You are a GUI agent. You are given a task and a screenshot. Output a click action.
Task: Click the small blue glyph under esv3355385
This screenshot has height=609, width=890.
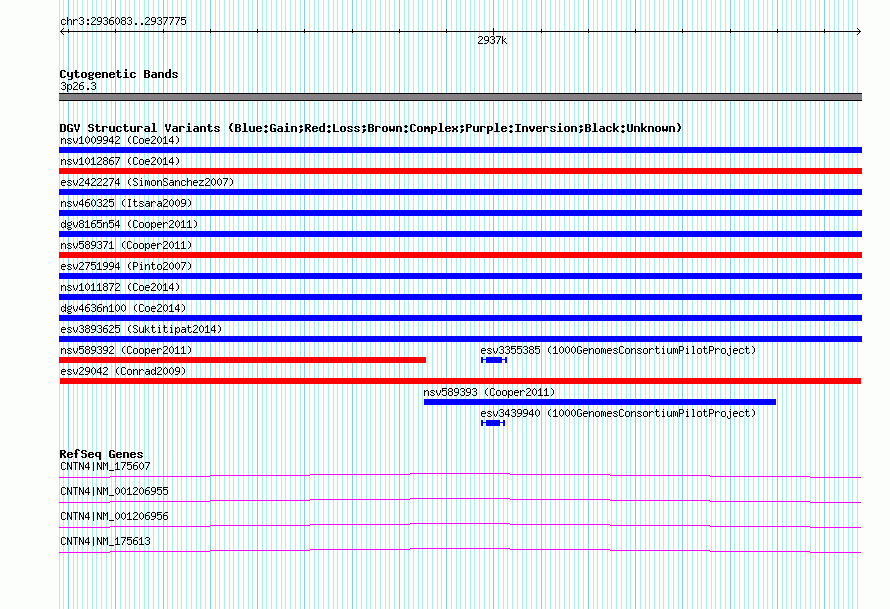coord(494,360)
